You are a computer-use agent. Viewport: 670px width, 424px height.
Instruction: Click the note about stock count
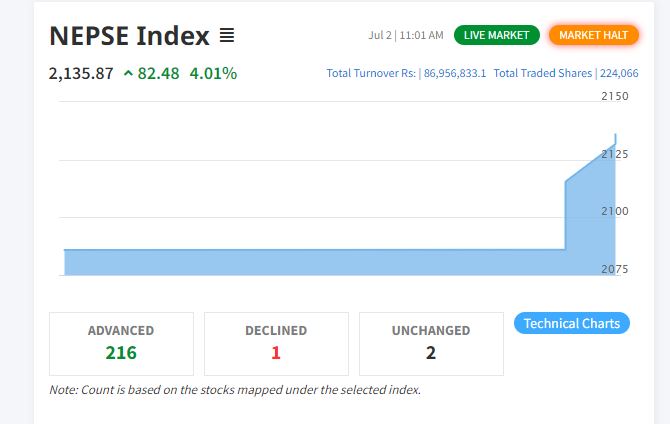click(235, 390)
